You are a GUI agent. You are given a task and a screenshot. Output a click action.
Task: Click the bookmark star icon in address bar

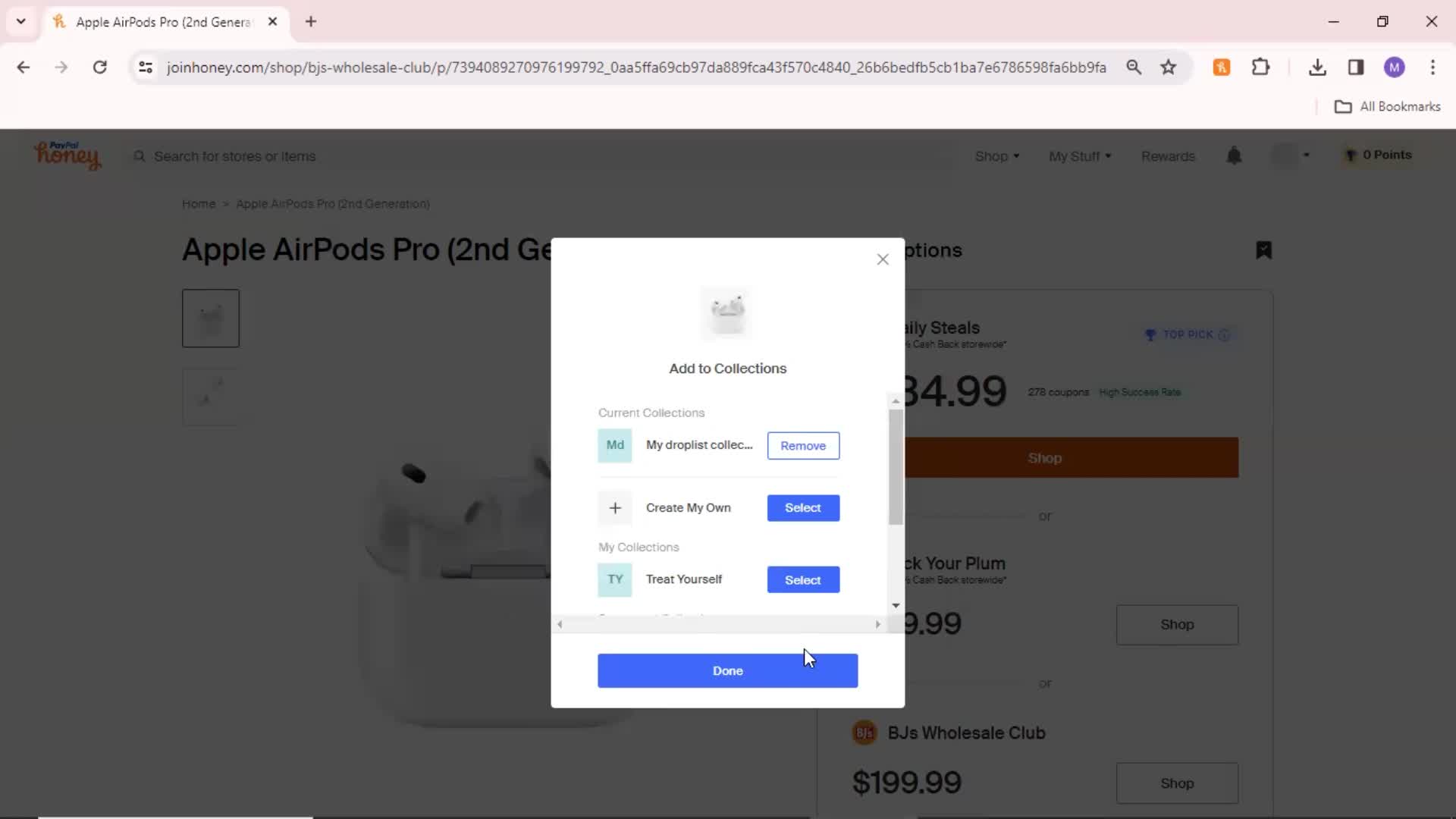click(x=1171, y=67)
